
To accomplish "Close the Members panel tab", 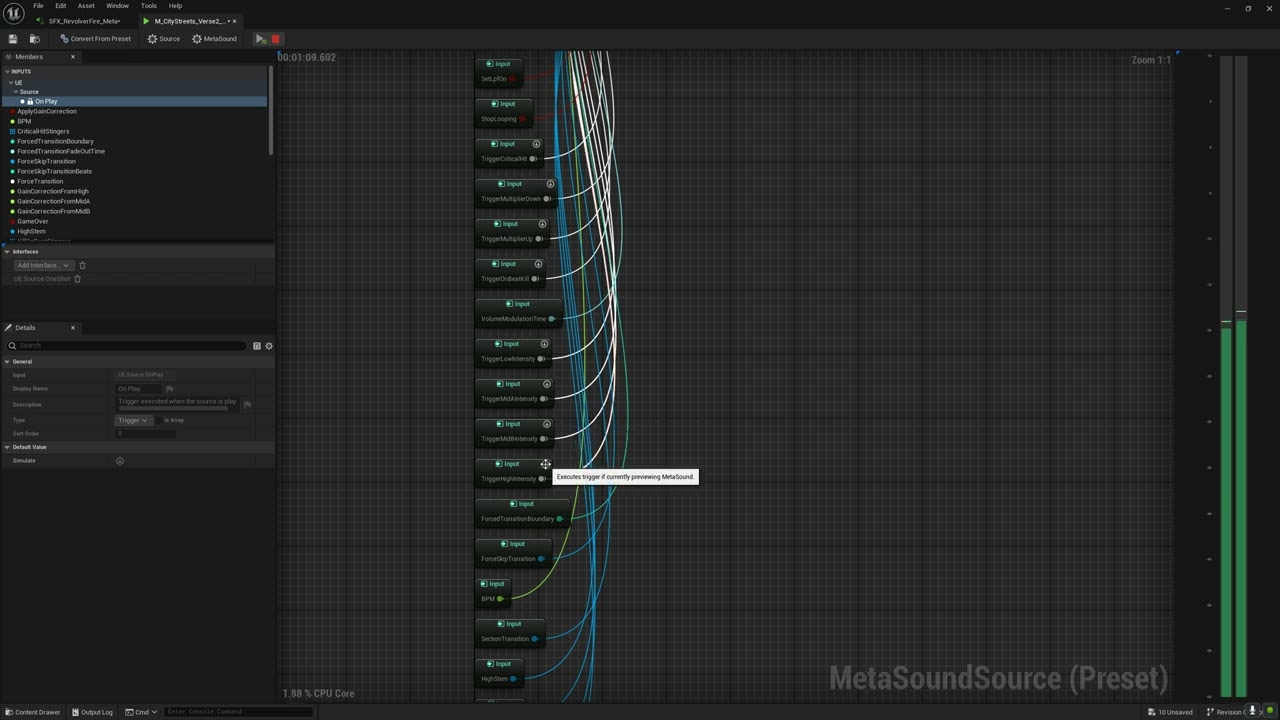I will tap(72, 57).
